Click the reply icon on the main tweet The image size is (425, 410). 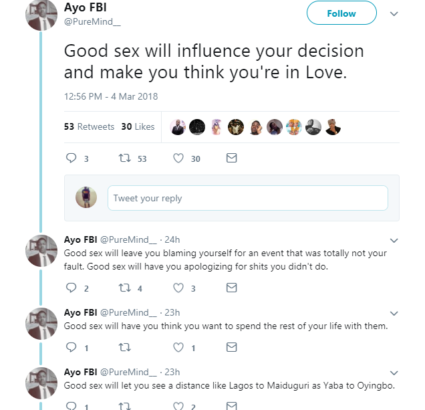(71, 158)
